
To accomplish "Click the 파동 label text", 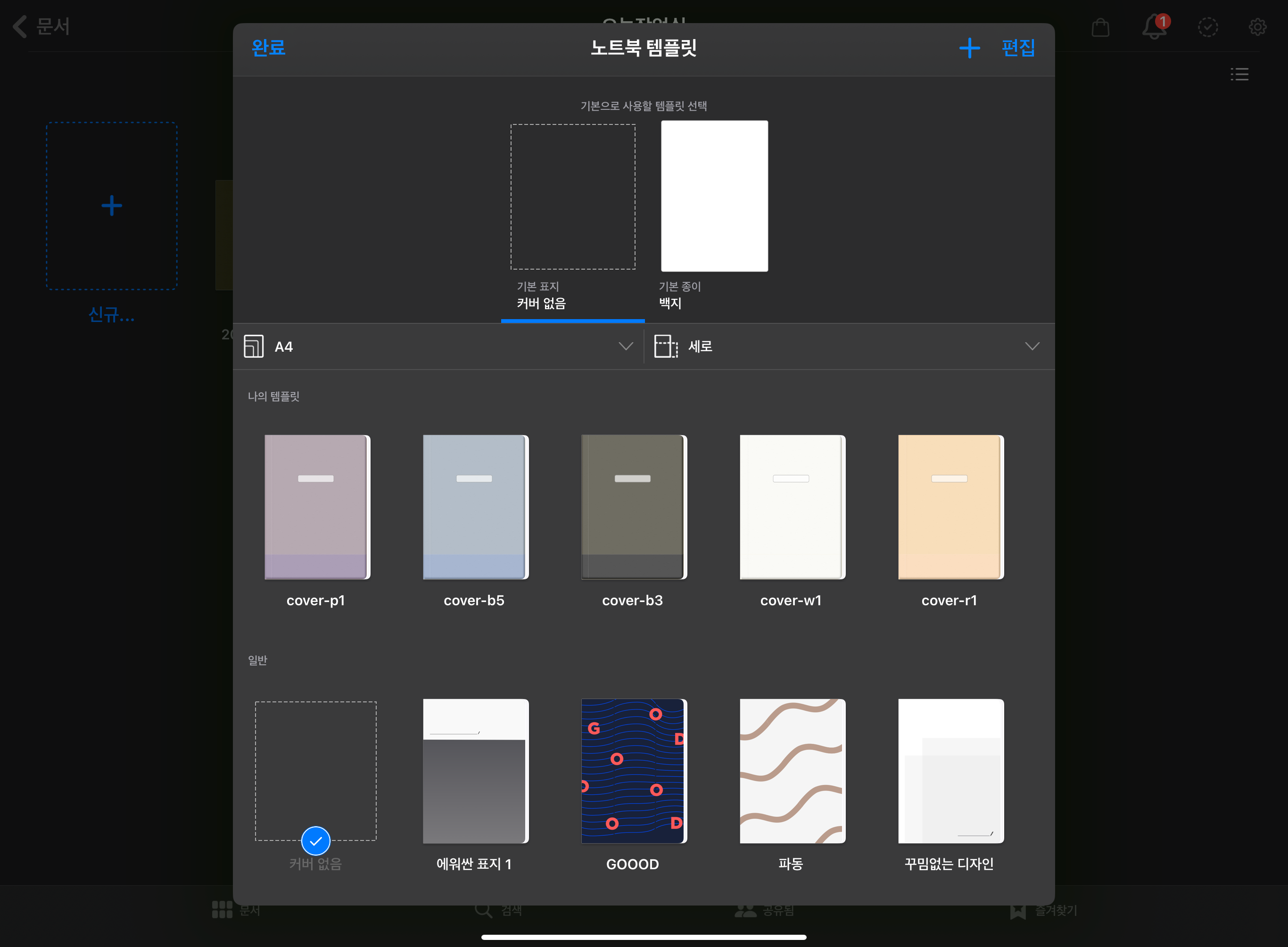I will (x=791, y=864).
